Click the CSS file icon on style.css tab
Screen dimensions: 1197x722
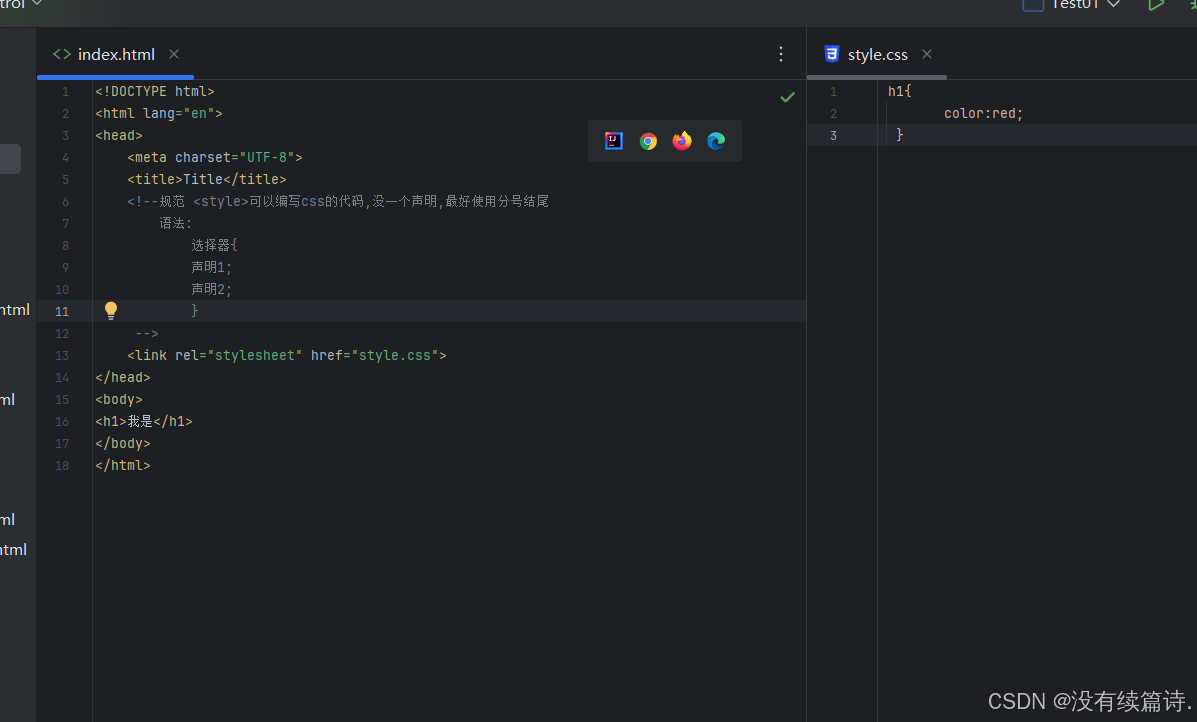click(832, 54)
